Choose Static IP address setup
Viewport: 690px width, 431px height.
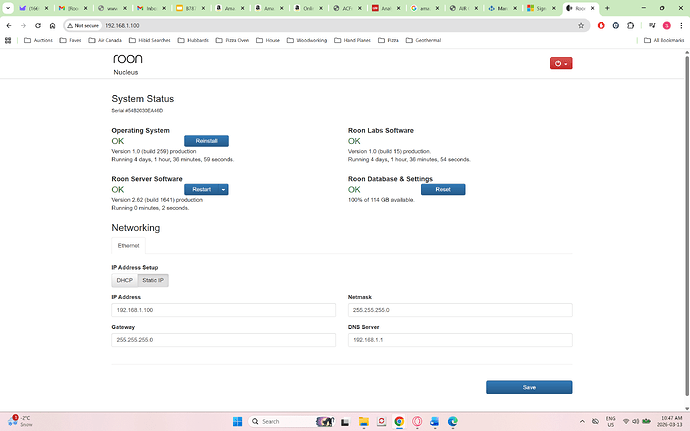coord(153,280)
